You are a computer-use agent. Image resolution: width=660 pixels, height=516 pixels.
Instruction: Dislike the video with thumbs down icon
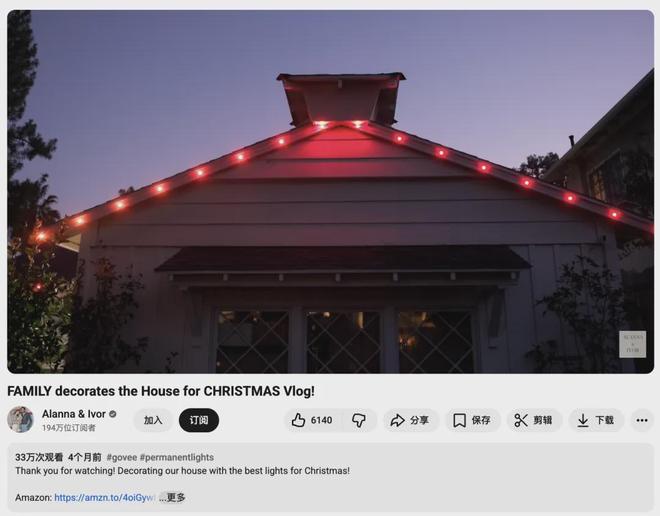click(359, 420)
